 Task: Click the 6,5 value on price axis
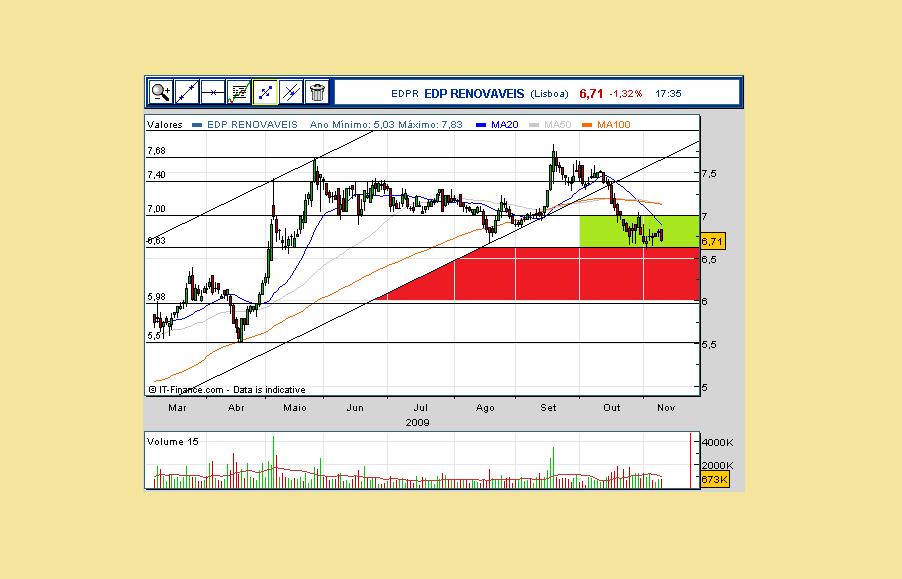tap(709, 259)
